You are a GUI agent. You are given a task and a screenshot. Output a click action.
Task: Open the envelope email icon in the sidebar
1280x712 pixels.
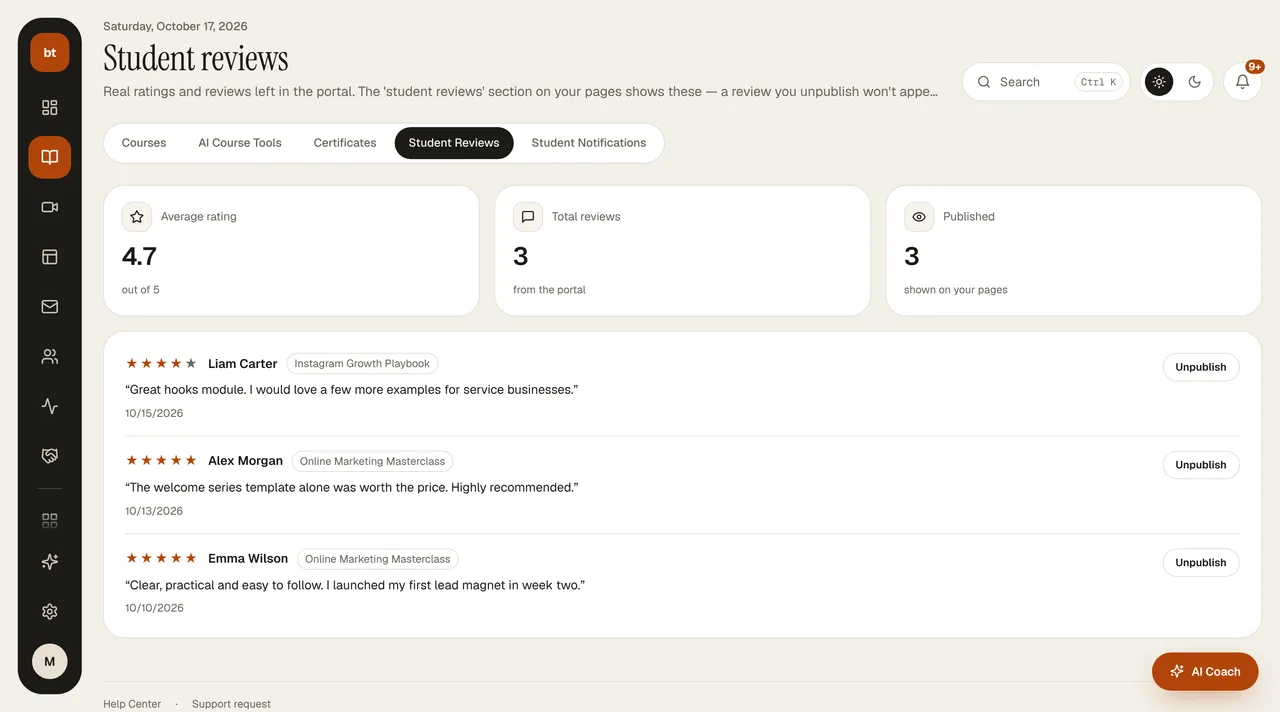50,307
